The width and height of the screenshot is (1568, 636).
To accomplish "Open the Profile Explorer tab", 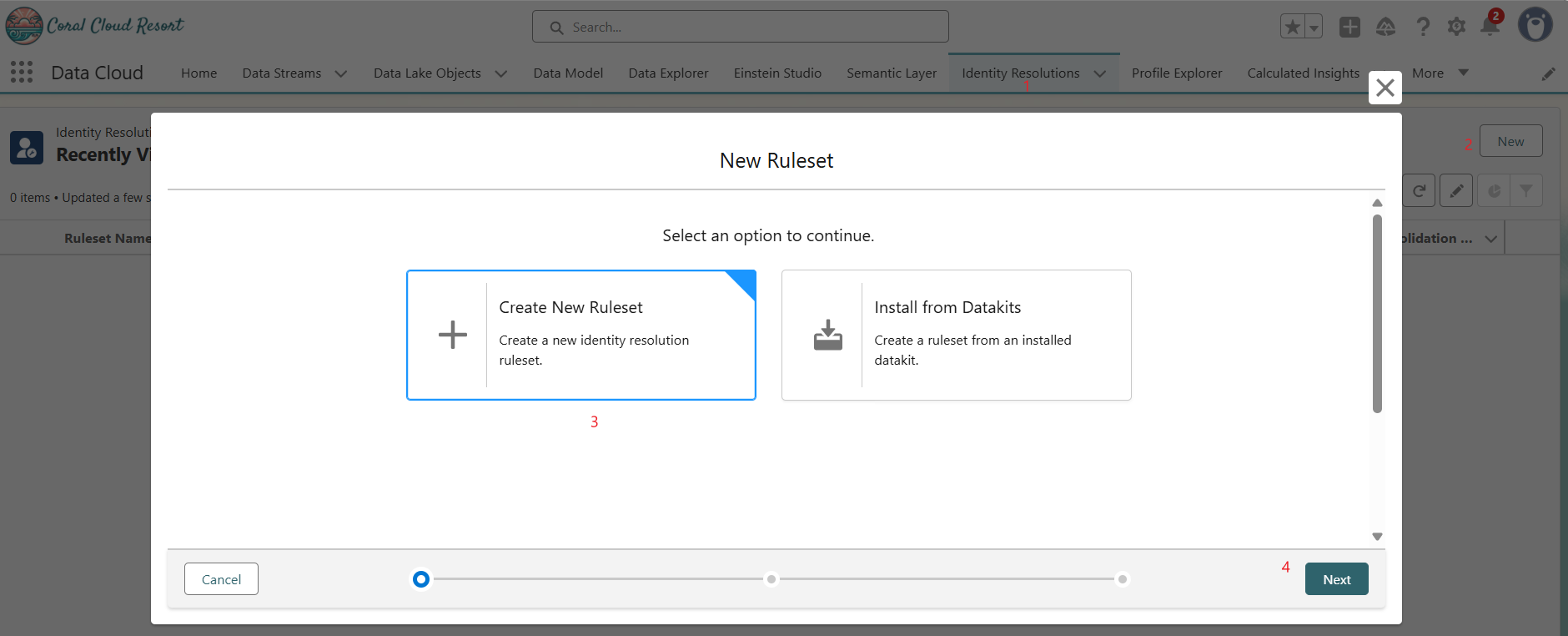I will [1177, 73].
